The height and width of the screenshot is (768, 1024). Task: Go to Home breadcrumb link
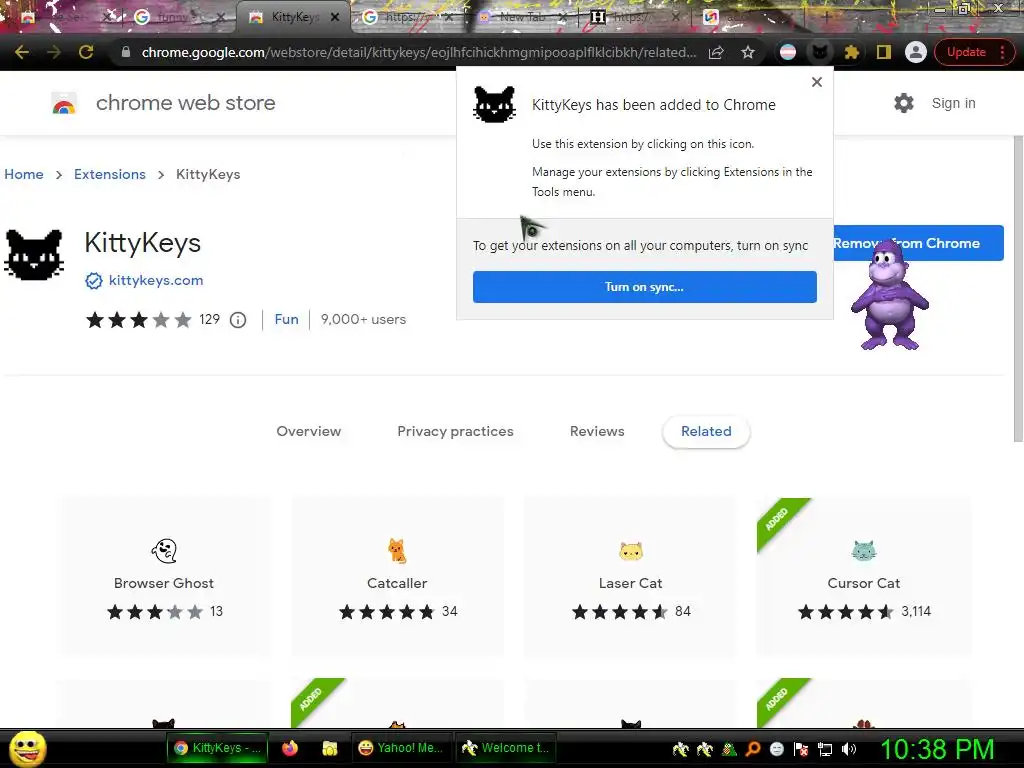click(x=24, y=174)
